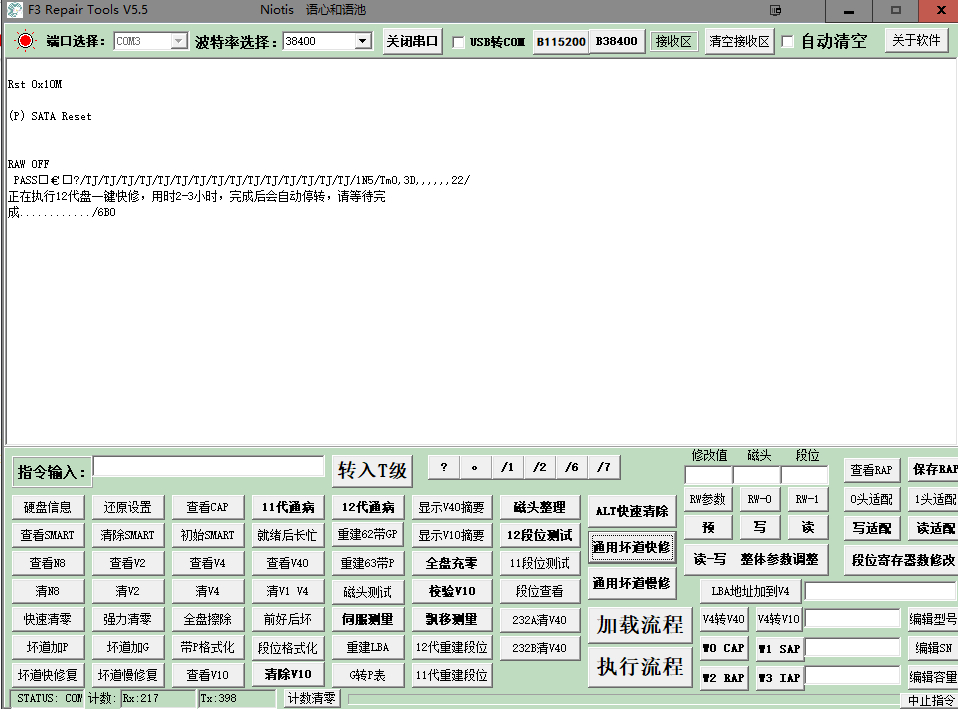Click the V4转V40 button

click(724, 619)
